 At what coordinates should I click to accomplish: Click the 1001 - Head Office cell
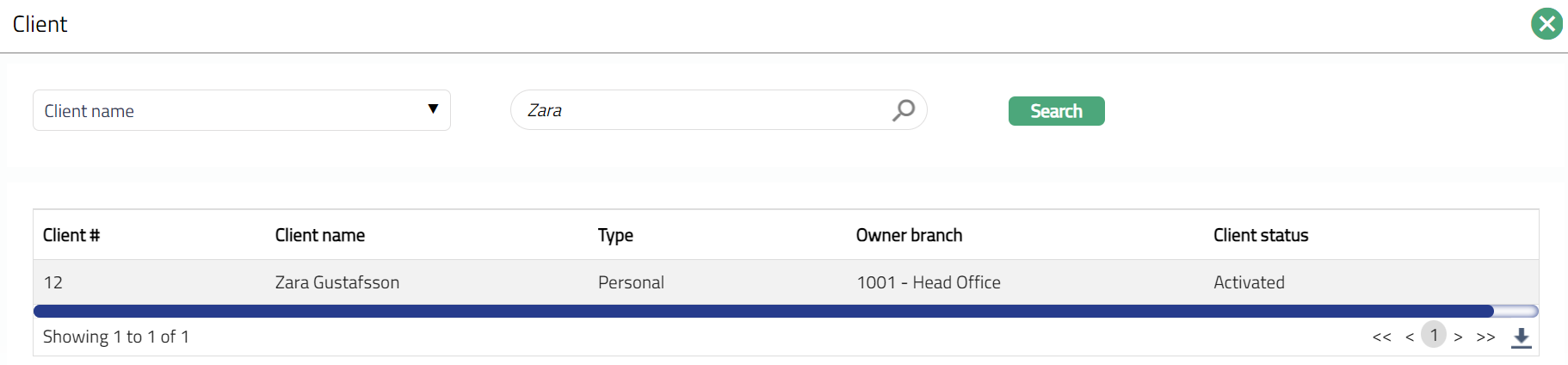coord(929,282)
